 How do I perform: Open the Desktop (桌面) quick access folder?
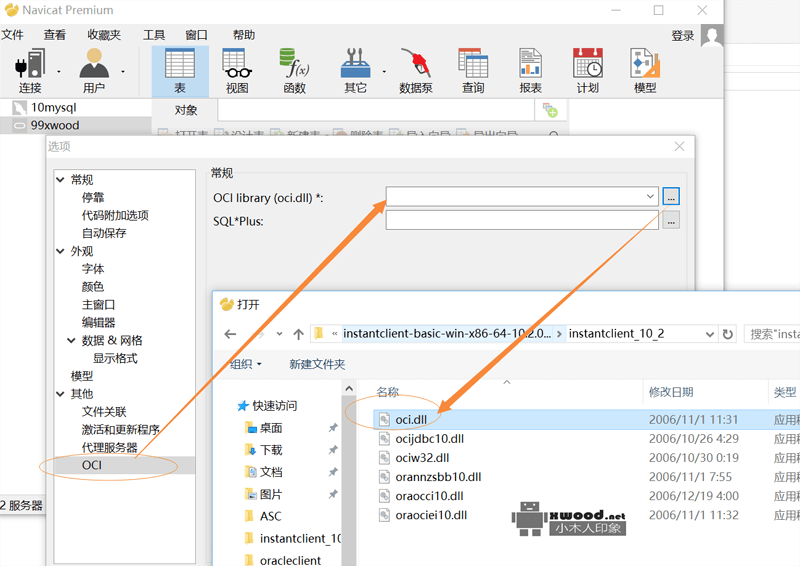pyautogui.click(x=270, y=428)
